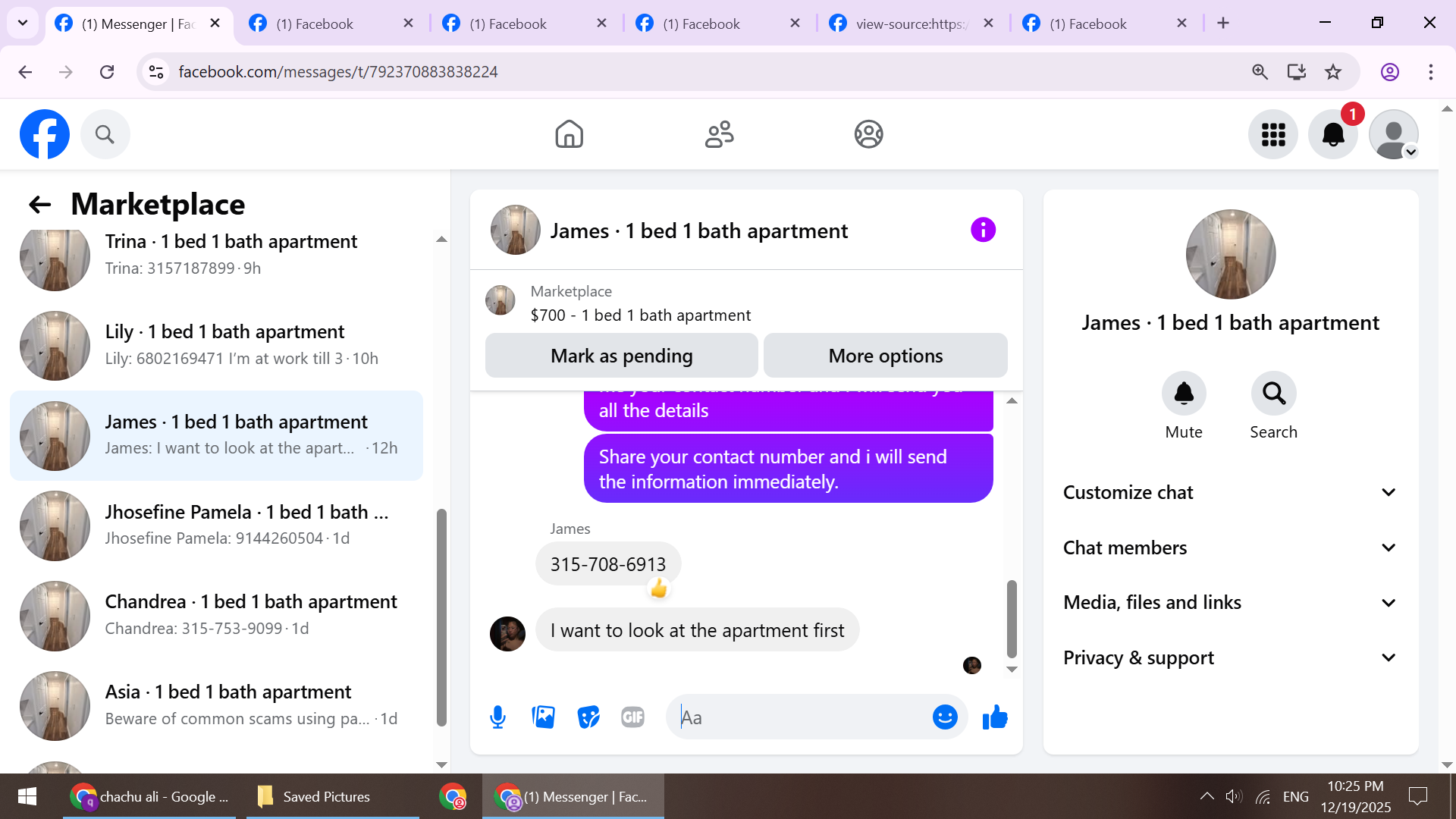1456x819 pixels.
Task: Open the sticker picker icon
Action: pyautogui.click(x=588, y=717)
